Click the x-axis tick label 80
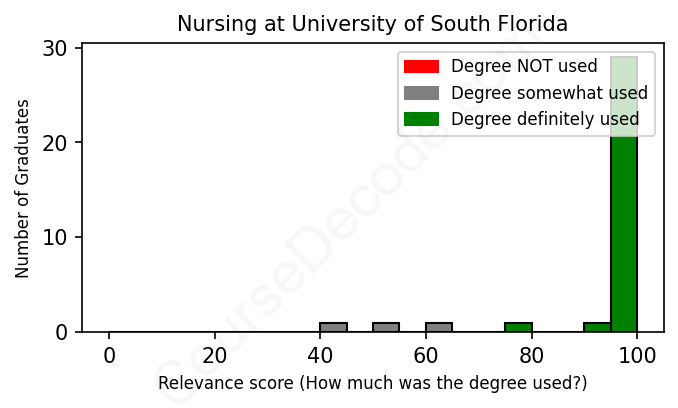This screenshot has height=408, width=678. point(531,355)
